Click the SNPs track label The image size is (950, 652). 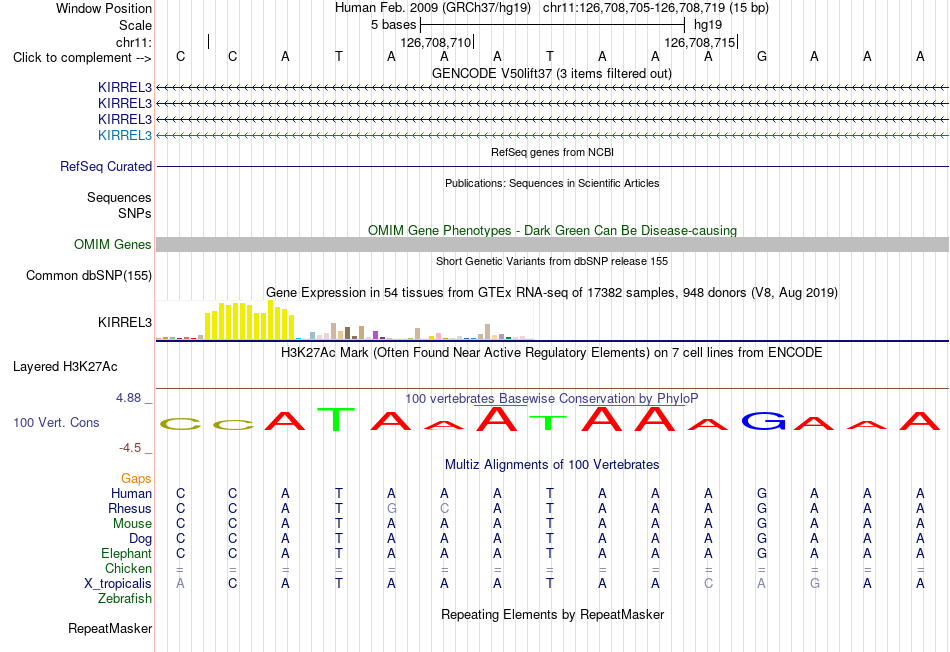click(x=135, y=213)
